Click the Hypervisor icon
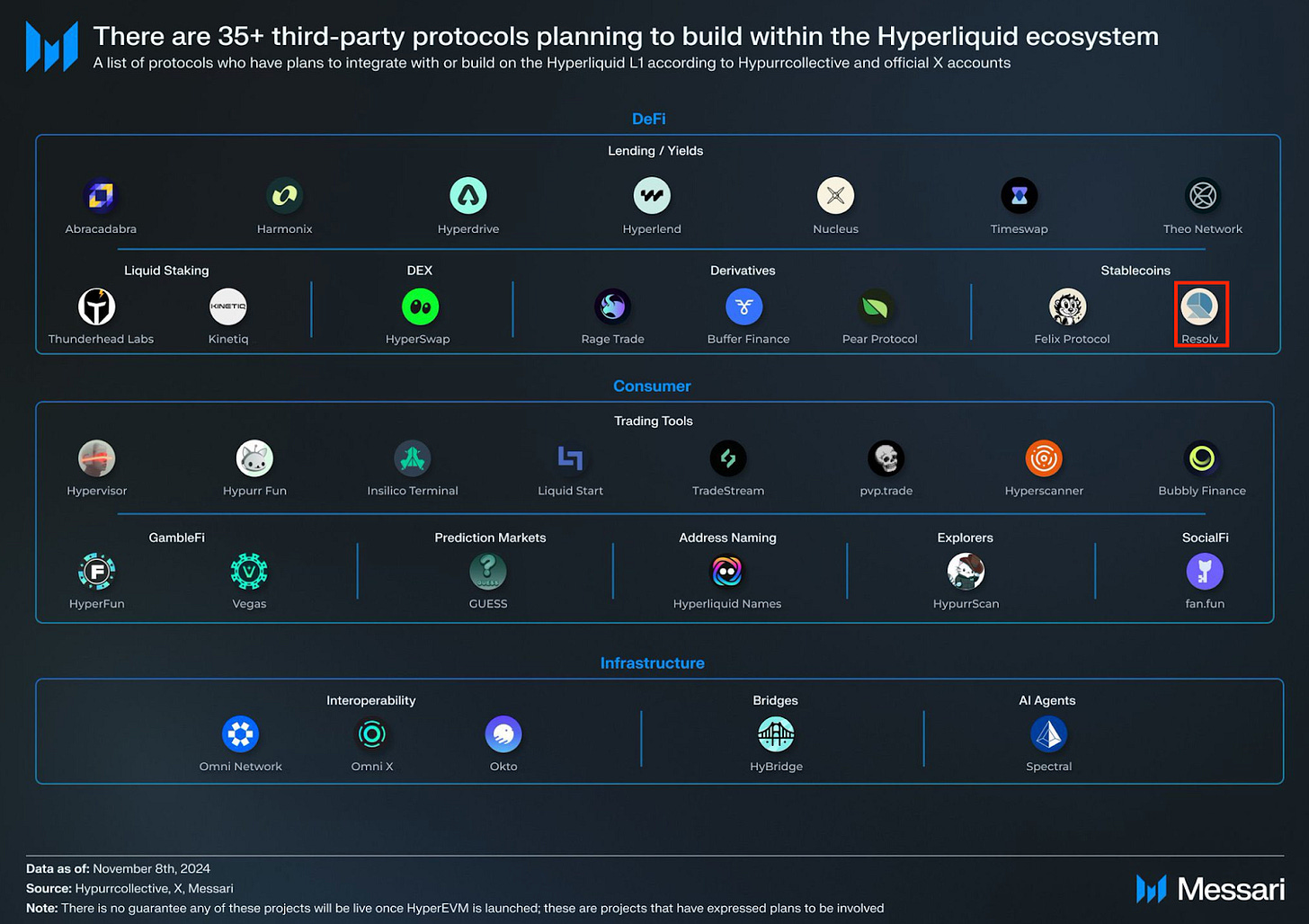This screenshot has height=924, width=1309. click(x=96, y=458)
